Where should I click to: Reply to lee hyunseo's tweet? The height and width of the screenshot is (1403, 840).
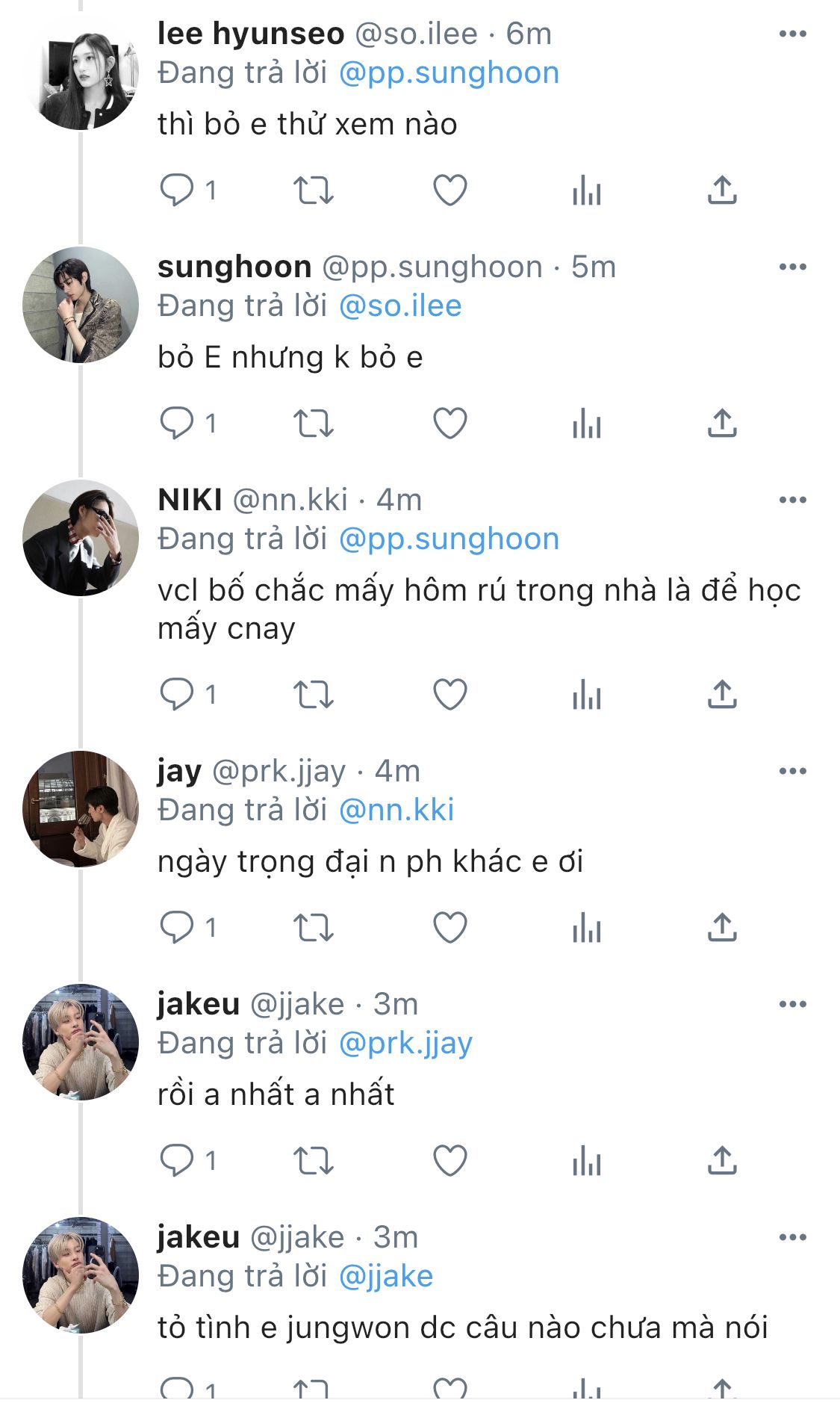point(177,190)
